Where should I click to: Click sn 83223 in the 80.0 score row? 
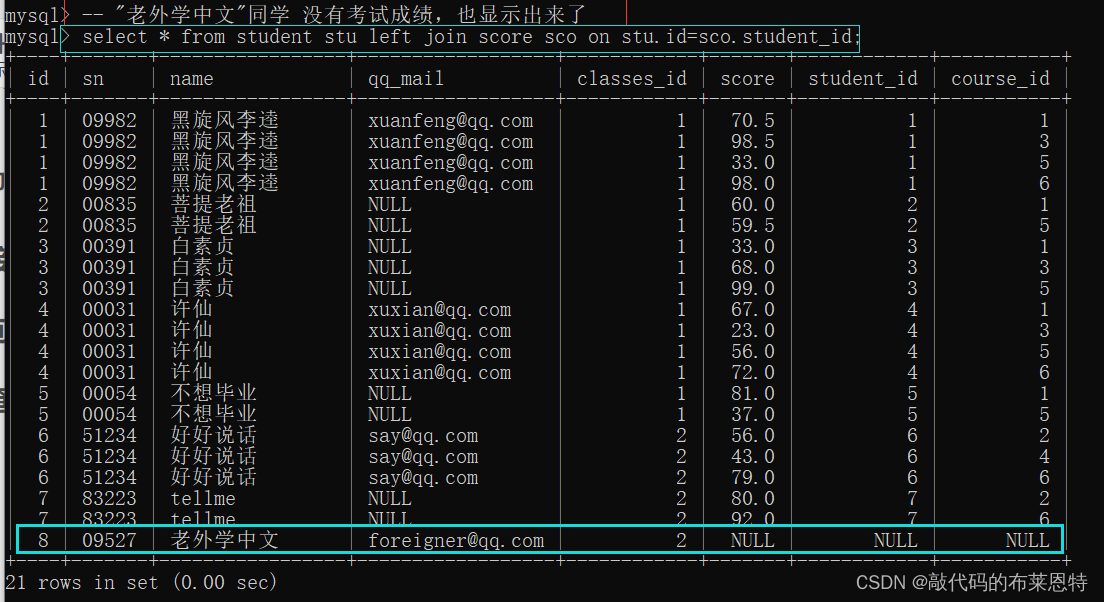(x=109, y=498)
